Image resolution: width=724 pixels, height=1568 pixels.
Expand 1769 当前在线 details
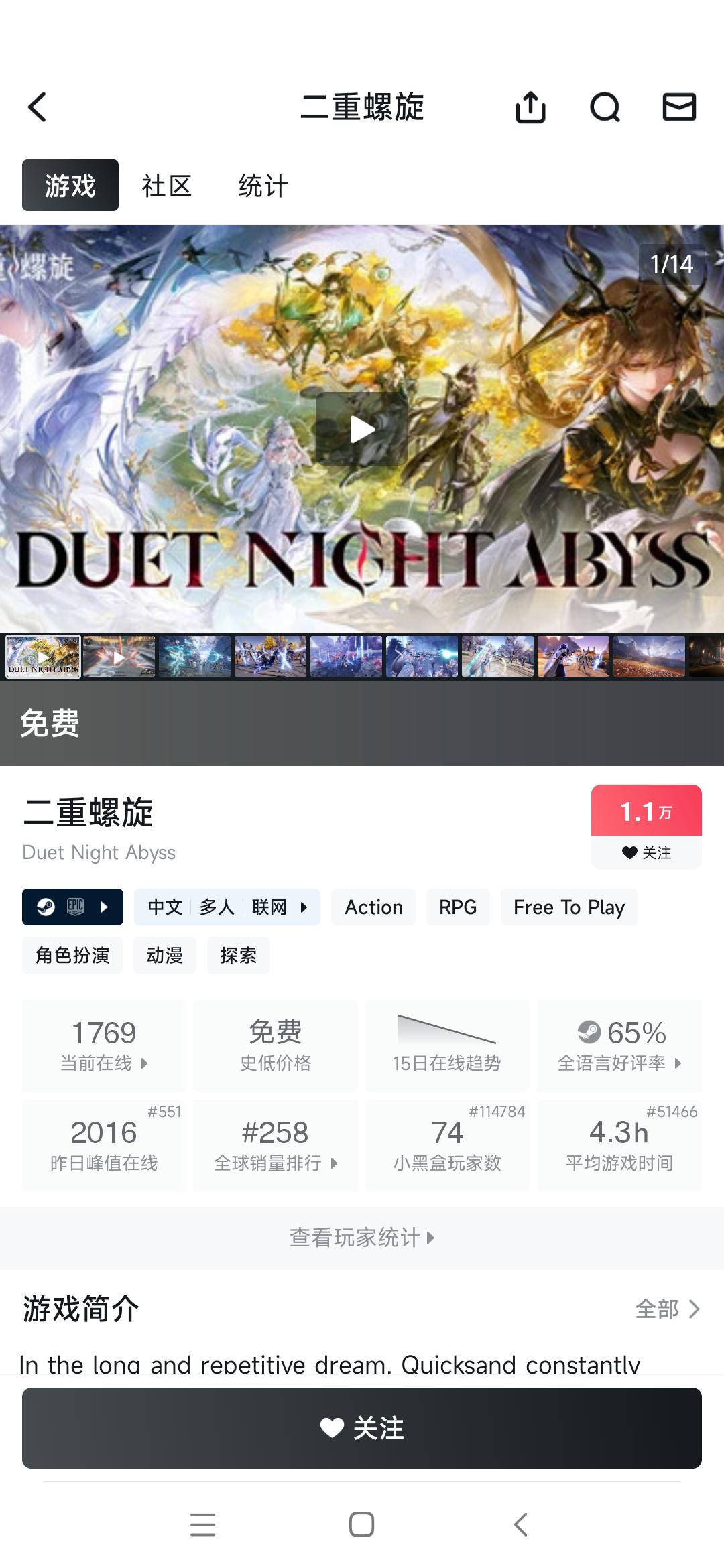click(104, 1045)
